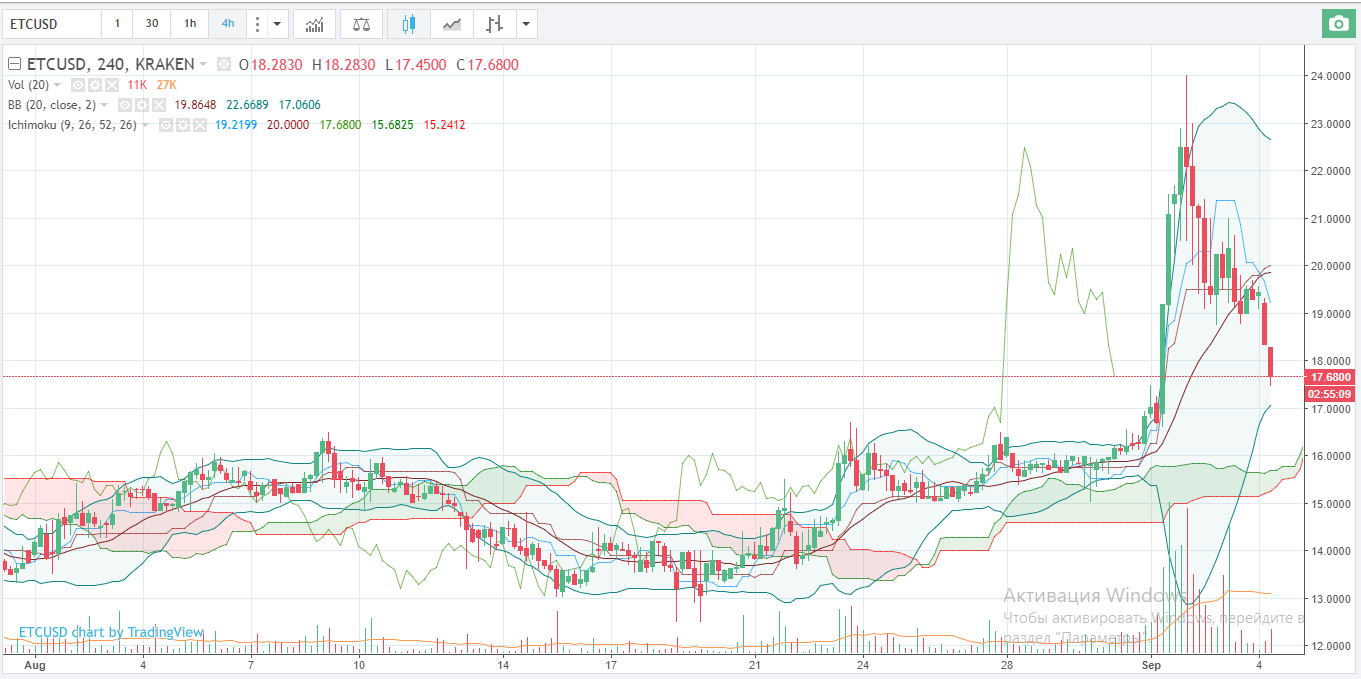Hide the BB indicator with eye icon
Image resolution: width=1361 pixels, height=679 pixels.
(x=125, y=105)
